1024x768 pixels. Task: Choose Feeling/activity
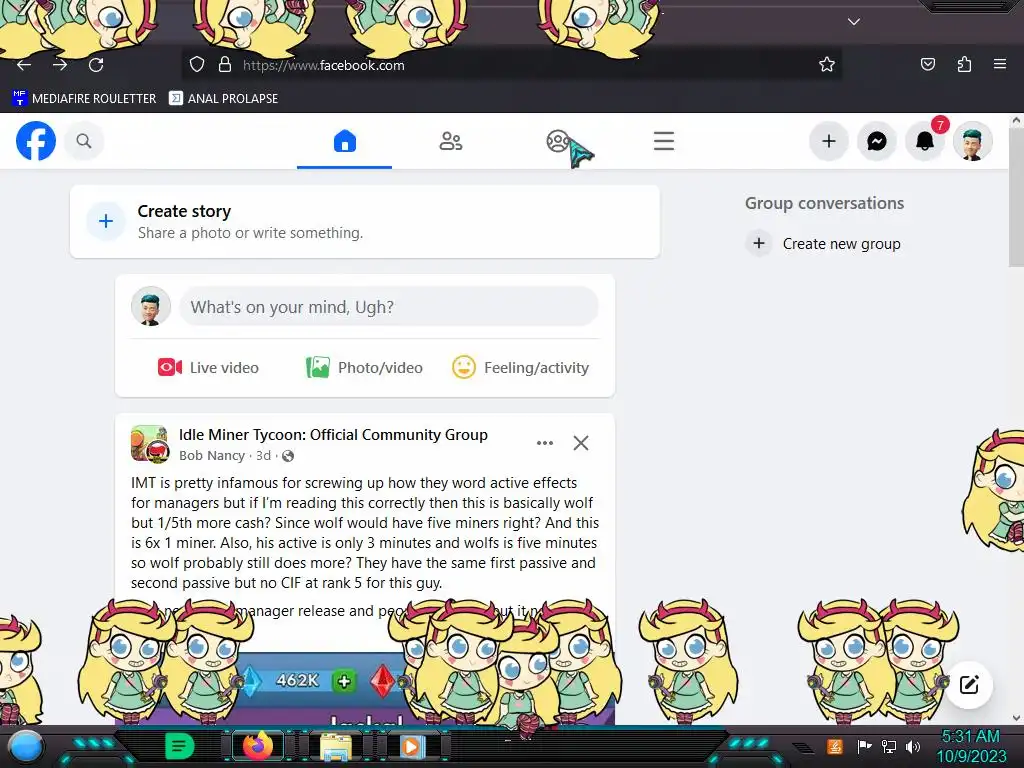(520, 368)
